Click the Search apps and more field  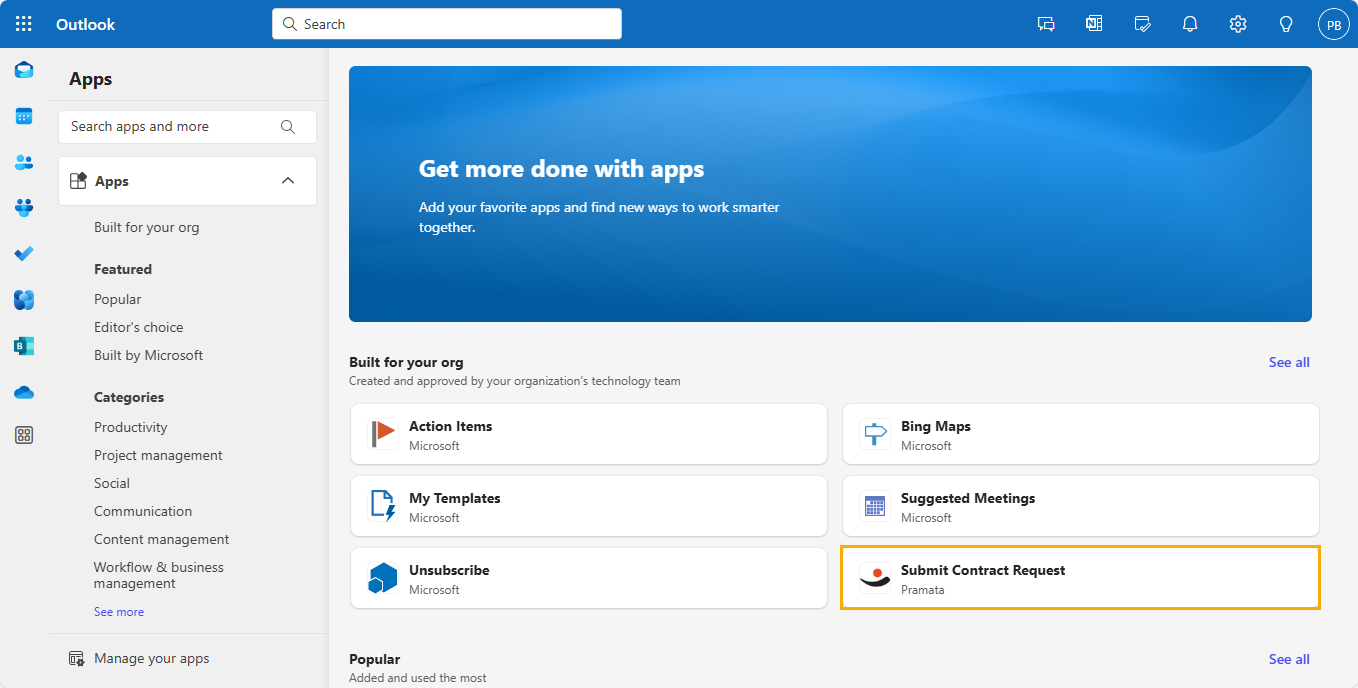(187, 127)
